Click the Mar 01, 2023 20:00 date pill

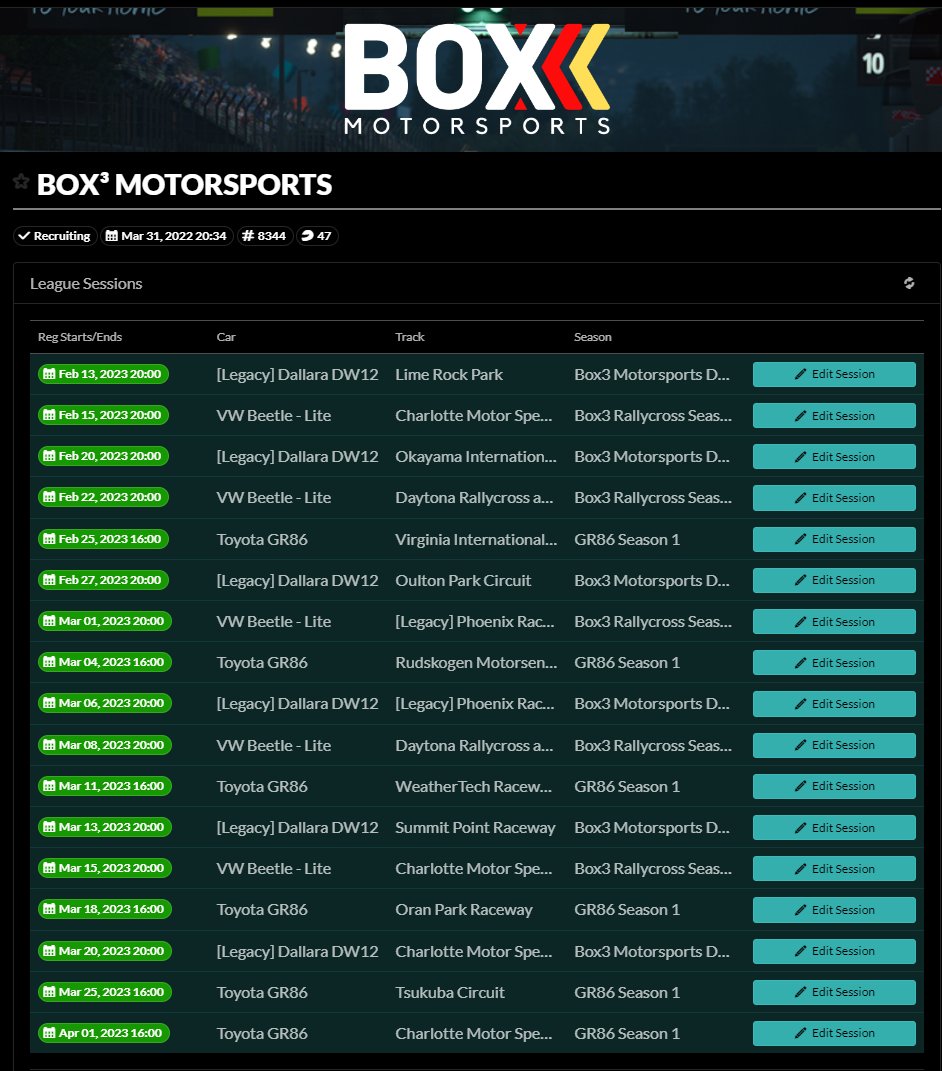(105, 621)
